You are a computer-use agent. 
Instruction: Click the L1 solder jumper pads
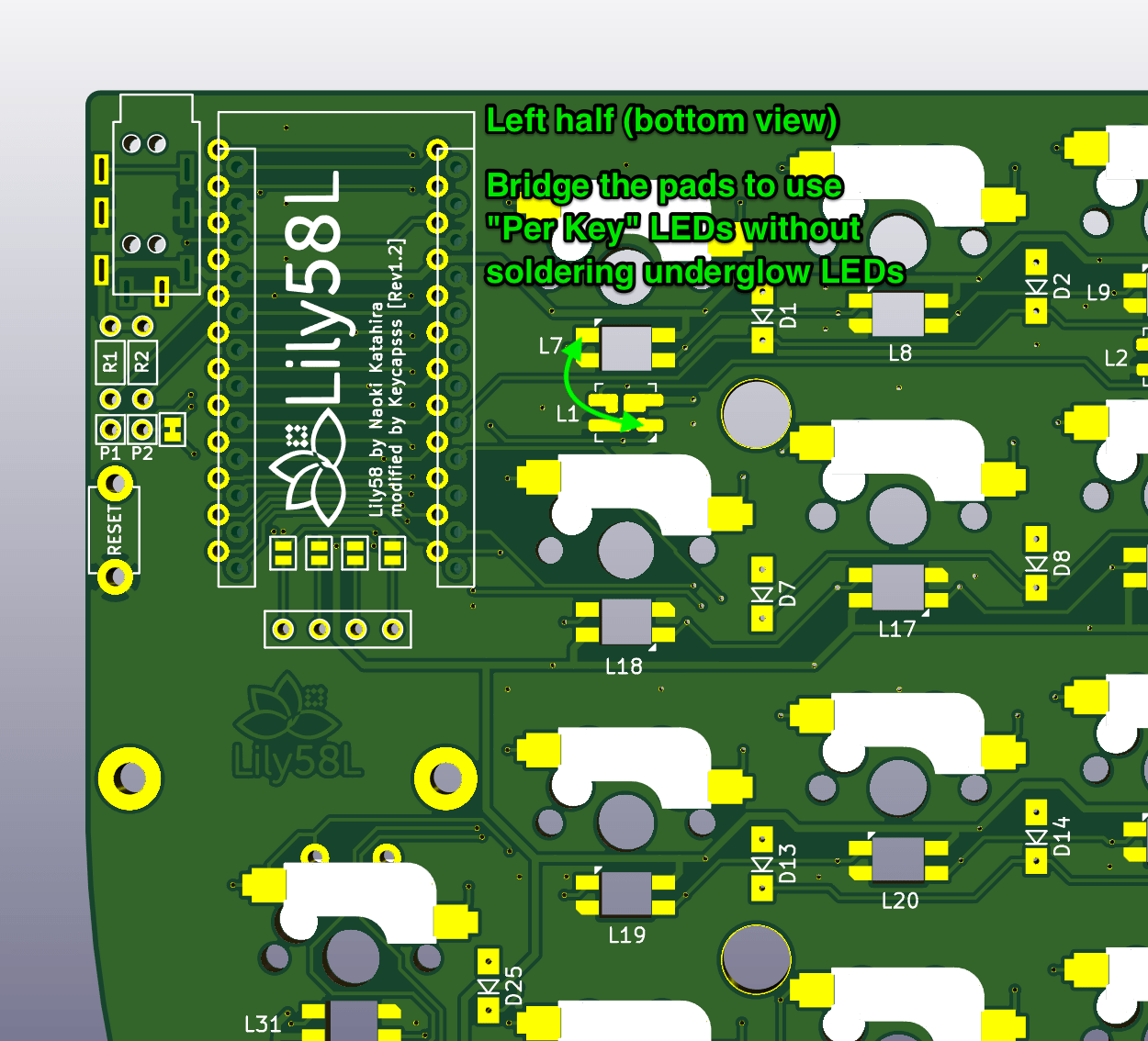[x=625, y=413]
